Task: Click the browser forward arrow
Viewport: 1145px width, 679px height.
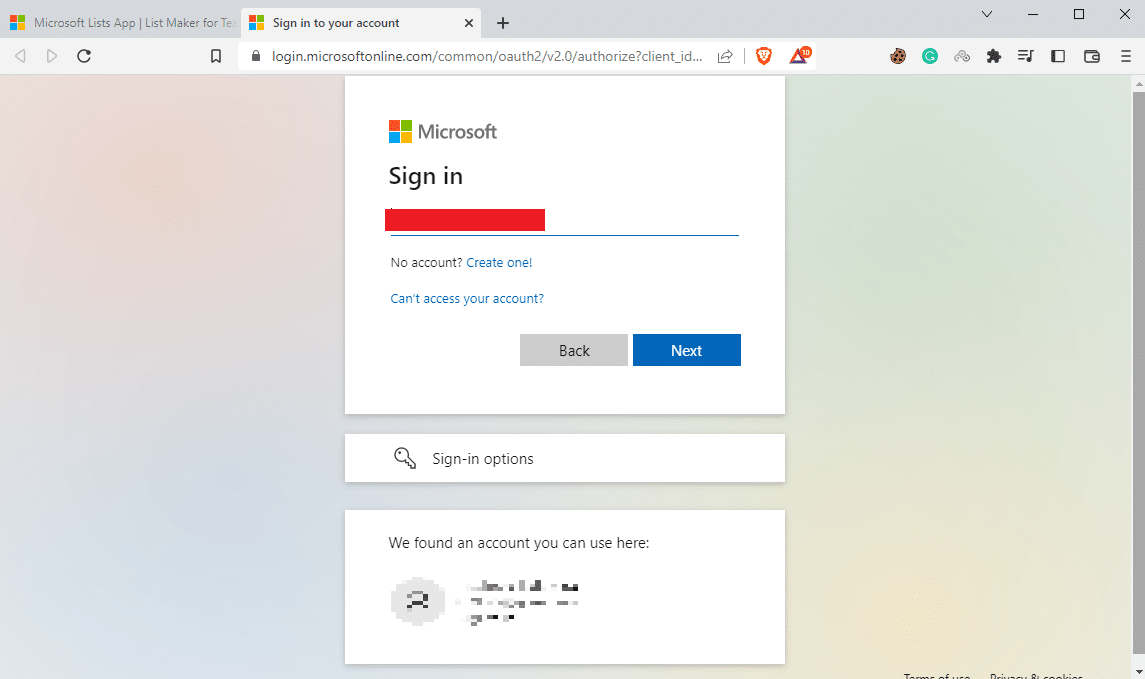Action: [x=51, y=56]
